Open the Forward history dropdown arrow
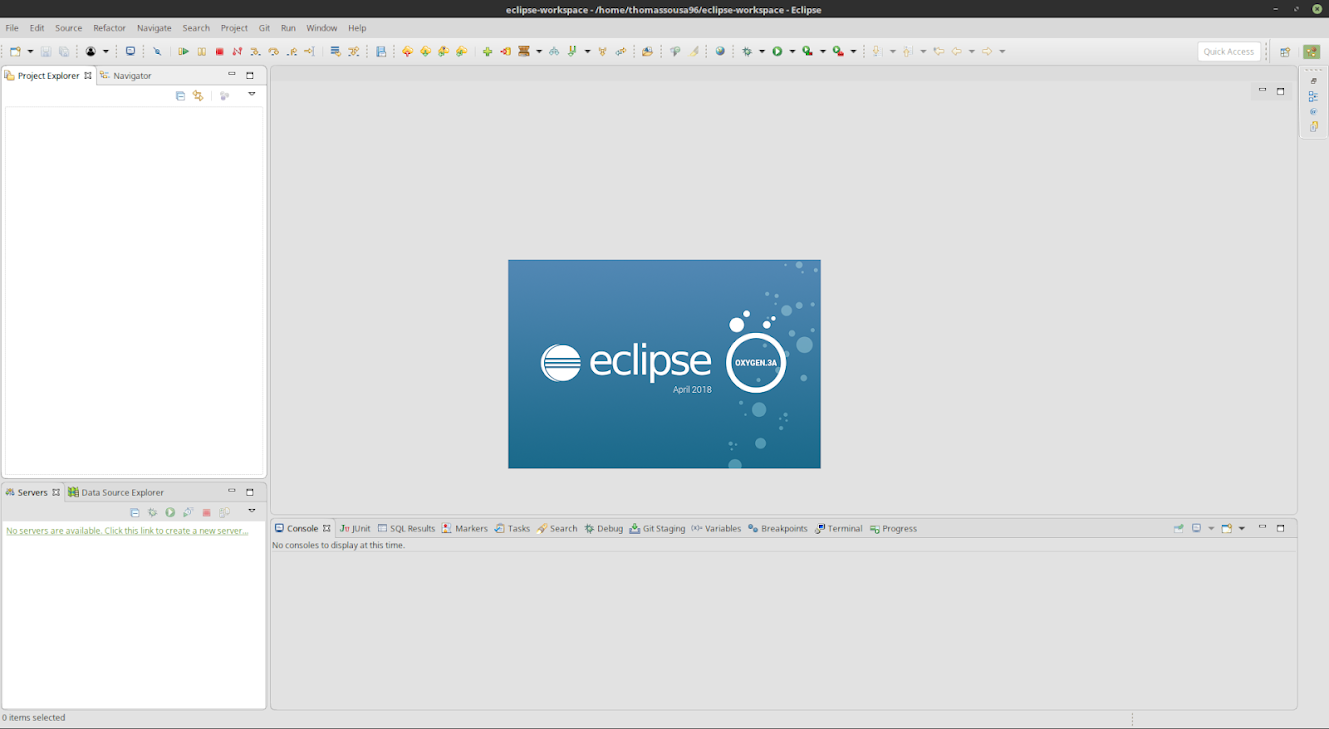Viewport: 1329px width, 729px height. (x=1002, y=51)
